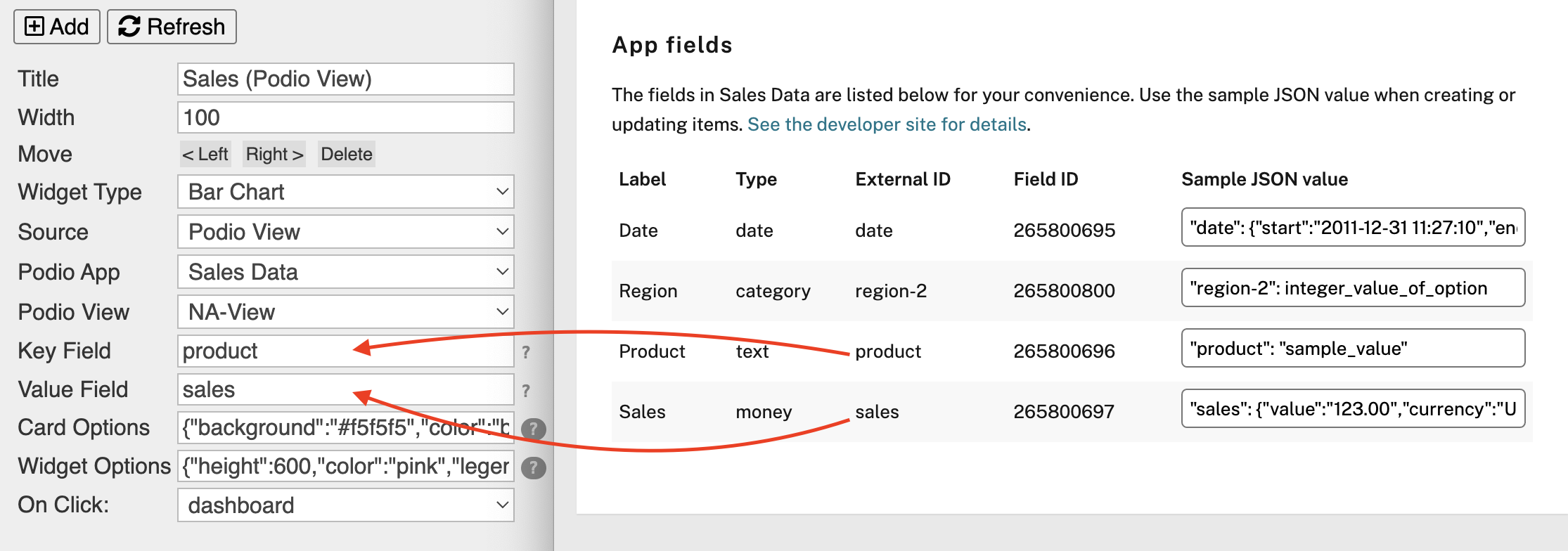1568x551 pixels.
Task: Click the Sales sample JSON value box
Action: [x=1352, y=409]
